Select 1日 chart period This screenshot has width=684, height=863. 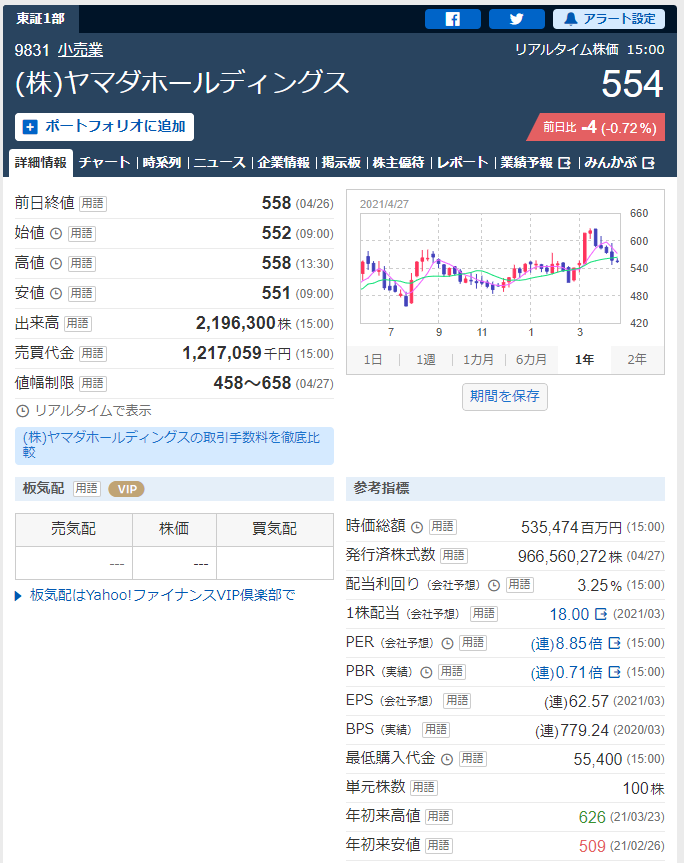click(x=373, y=360)
